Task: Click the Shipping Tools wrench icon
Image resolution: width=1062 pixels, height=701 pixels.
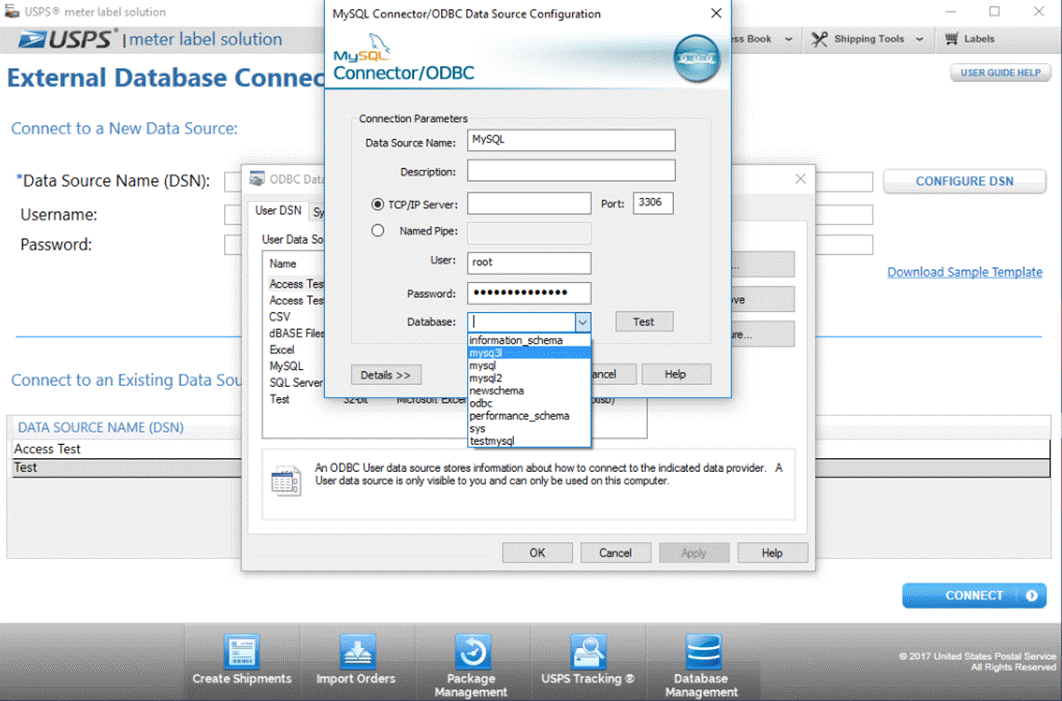Action: point(820,39)
